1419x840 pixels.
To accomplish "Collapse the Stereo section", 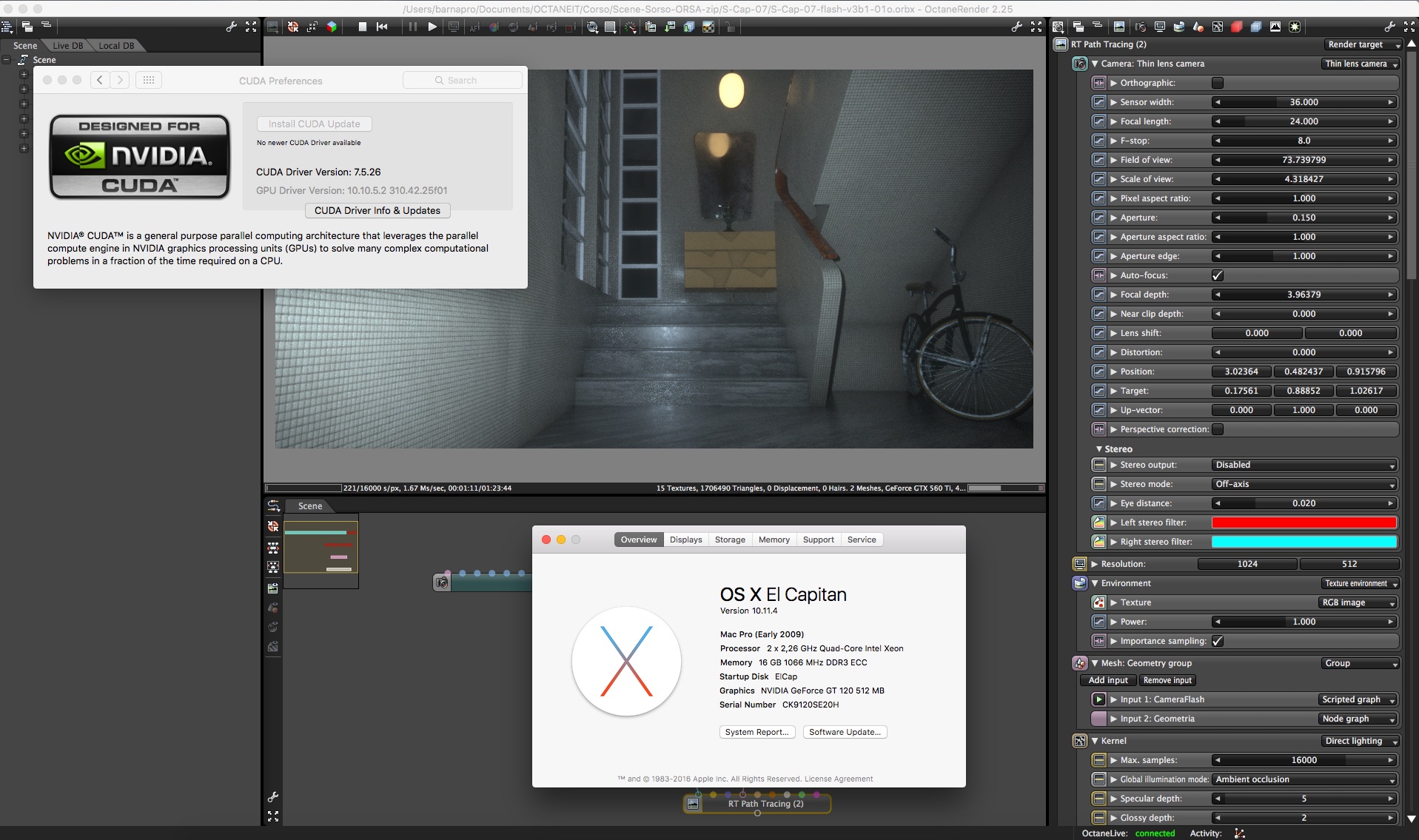I will pos(1099,449).
